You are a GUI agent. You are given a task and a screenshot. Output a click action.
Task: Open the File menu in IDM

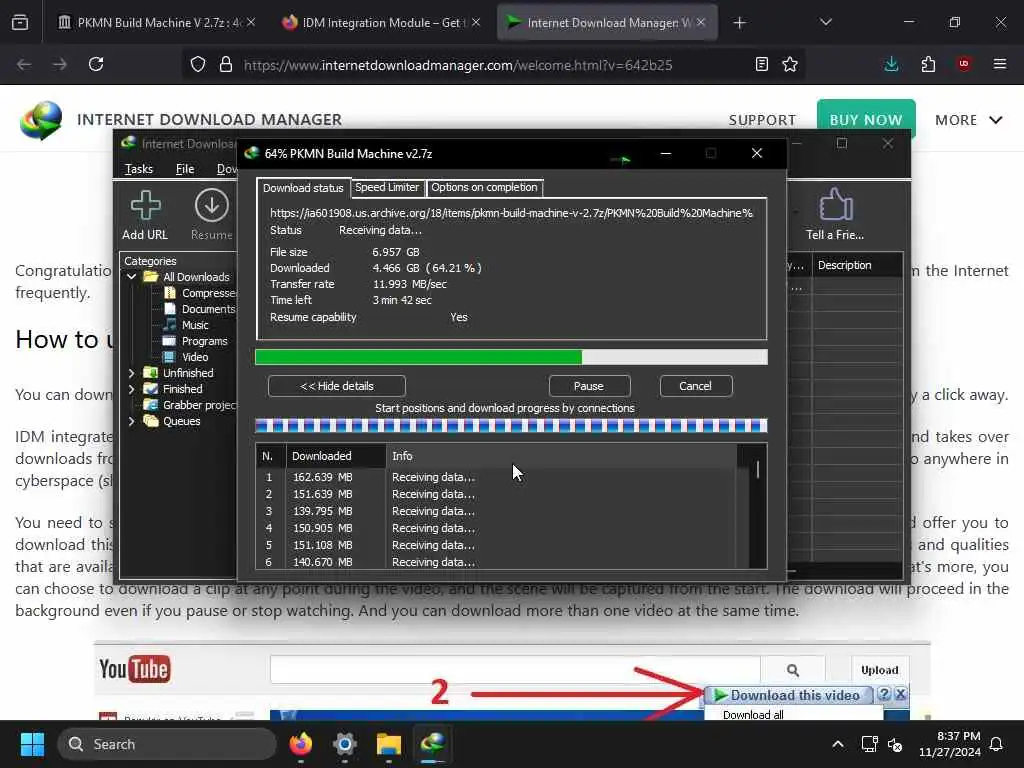[185, 169]
